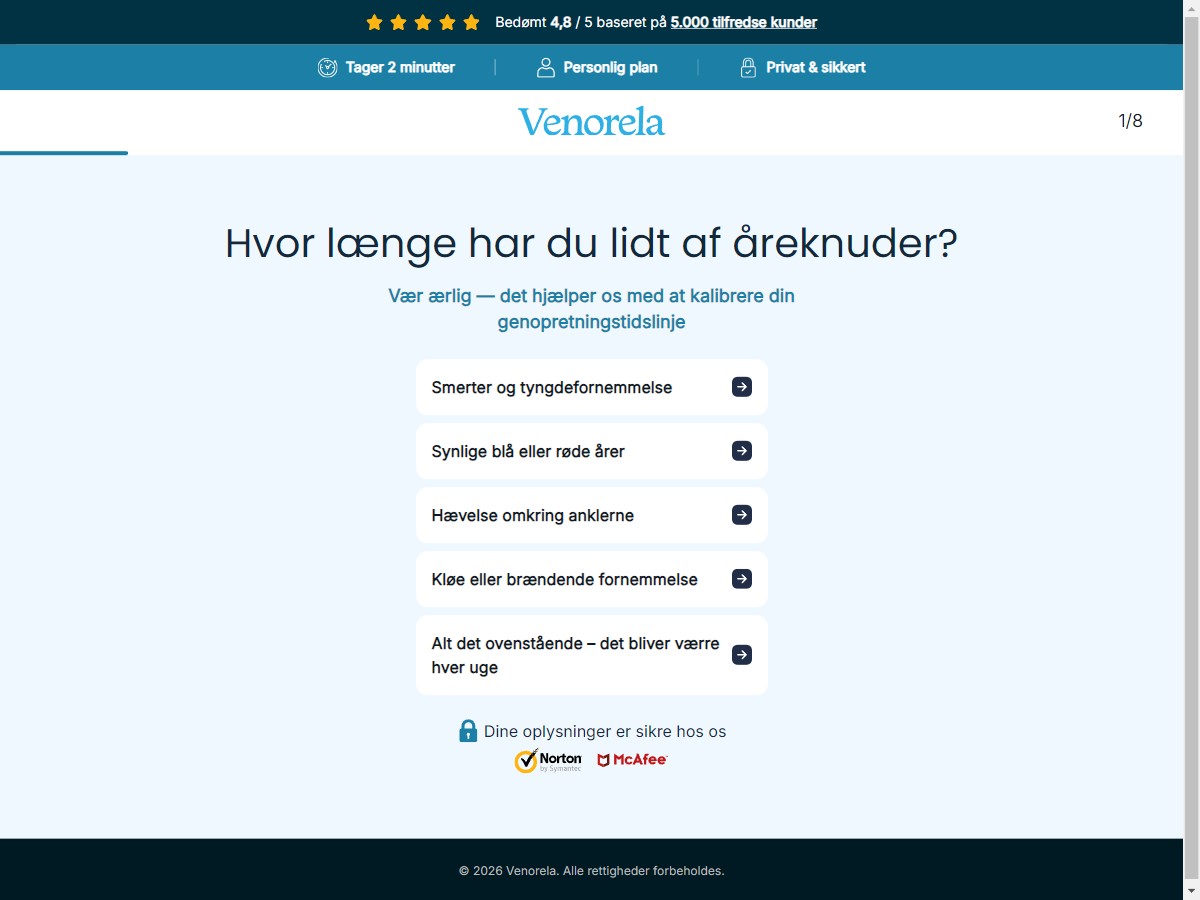Screen dimensions: 1200x900
Task: Click the heading Hvor længe har du lidt af åreknuder?
Action: click(x=592, y=244)
